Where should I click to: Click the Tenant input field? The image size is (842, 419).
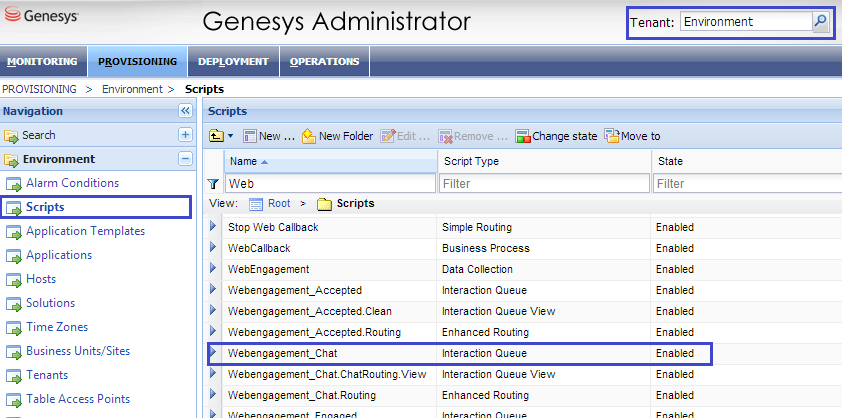(x=746, y=22)
